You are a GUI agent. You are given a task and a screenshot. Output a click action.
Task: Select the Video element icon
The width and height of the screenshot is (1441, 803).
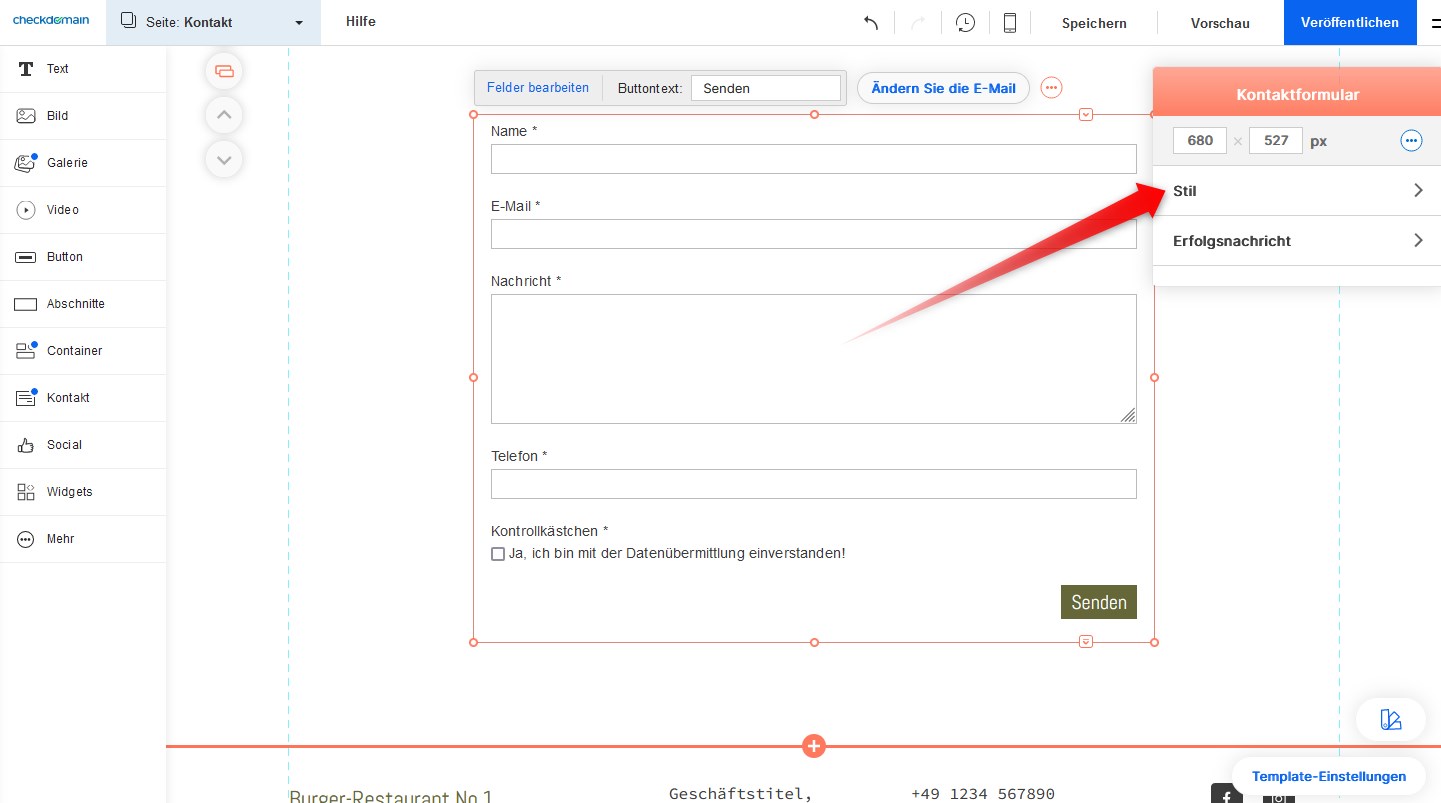(x=27, y=210)
